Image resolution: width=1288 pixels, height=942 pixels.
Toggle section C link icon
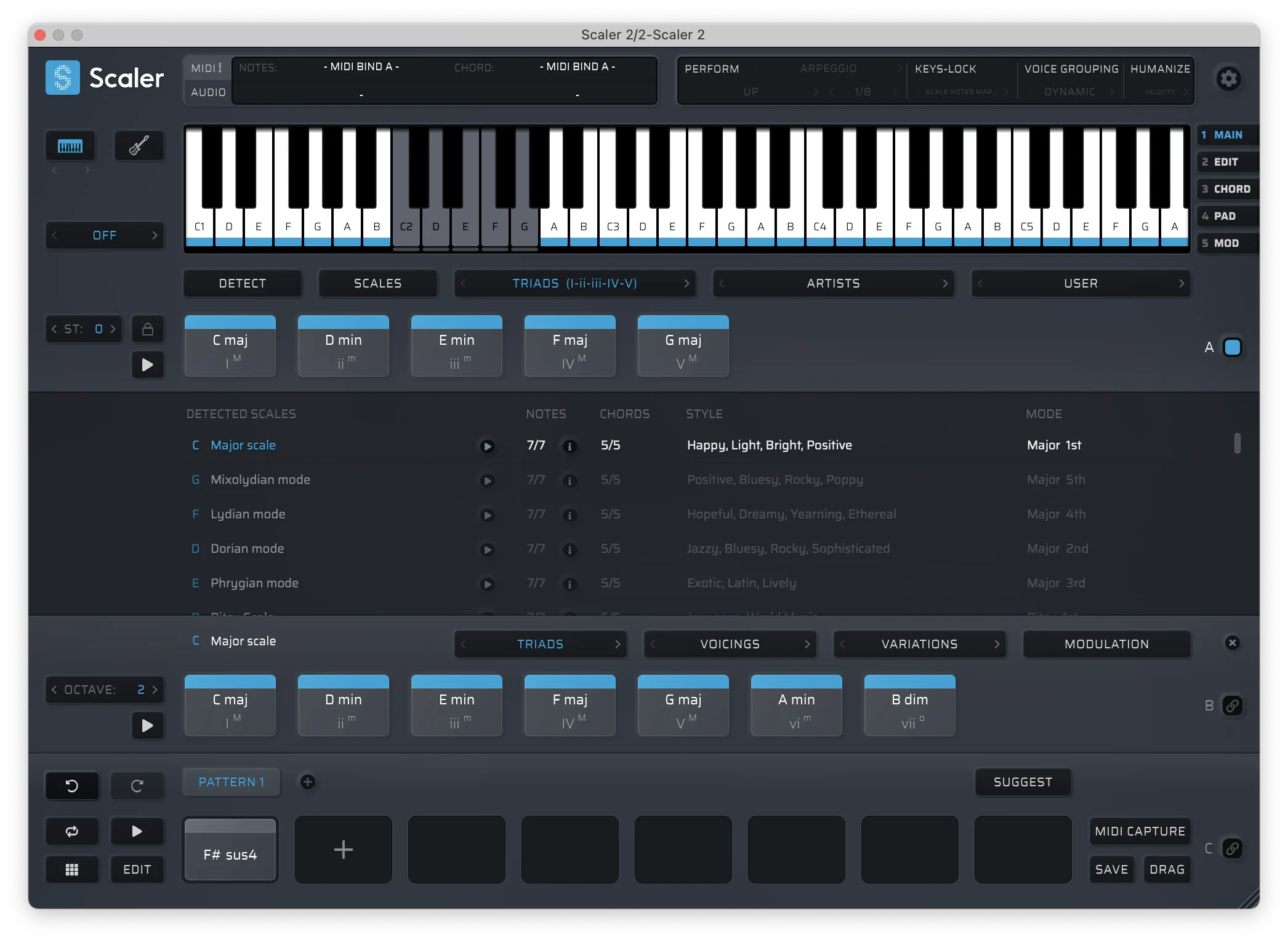pos(1233,848)
